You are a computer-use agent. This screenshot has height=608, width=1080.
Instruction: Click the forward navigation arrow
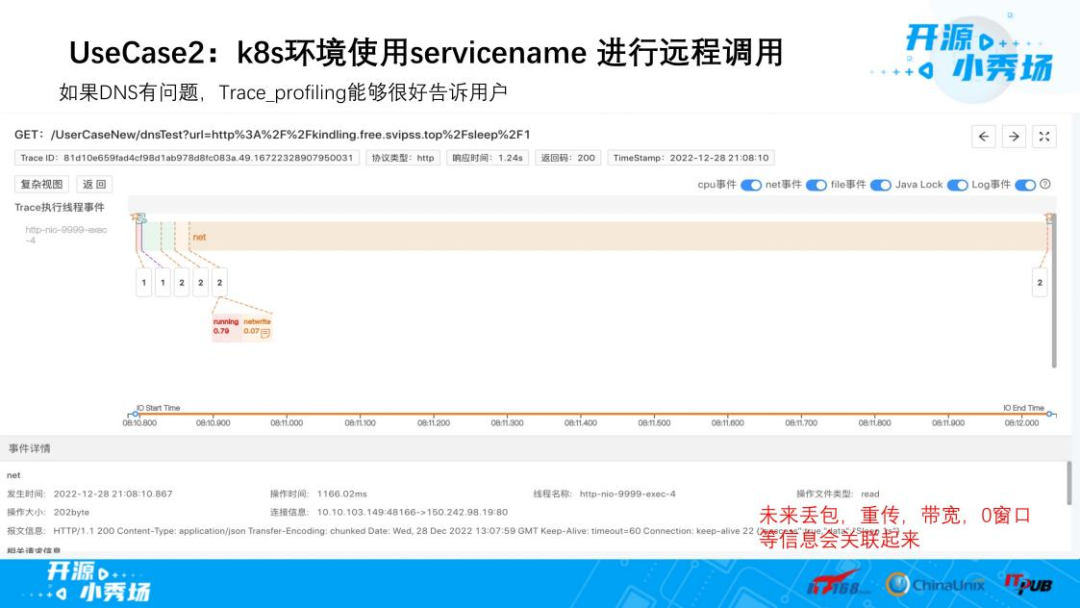pos(1014,137)
